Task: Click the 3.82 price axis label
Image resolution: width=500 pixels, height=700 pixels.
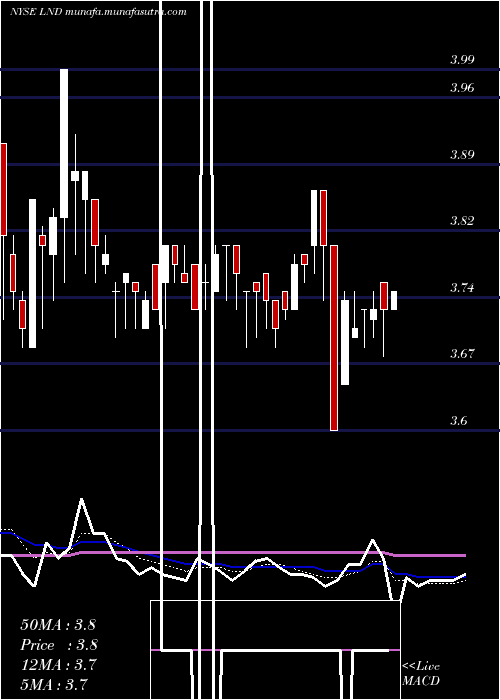Action: [x=462, y=221]
